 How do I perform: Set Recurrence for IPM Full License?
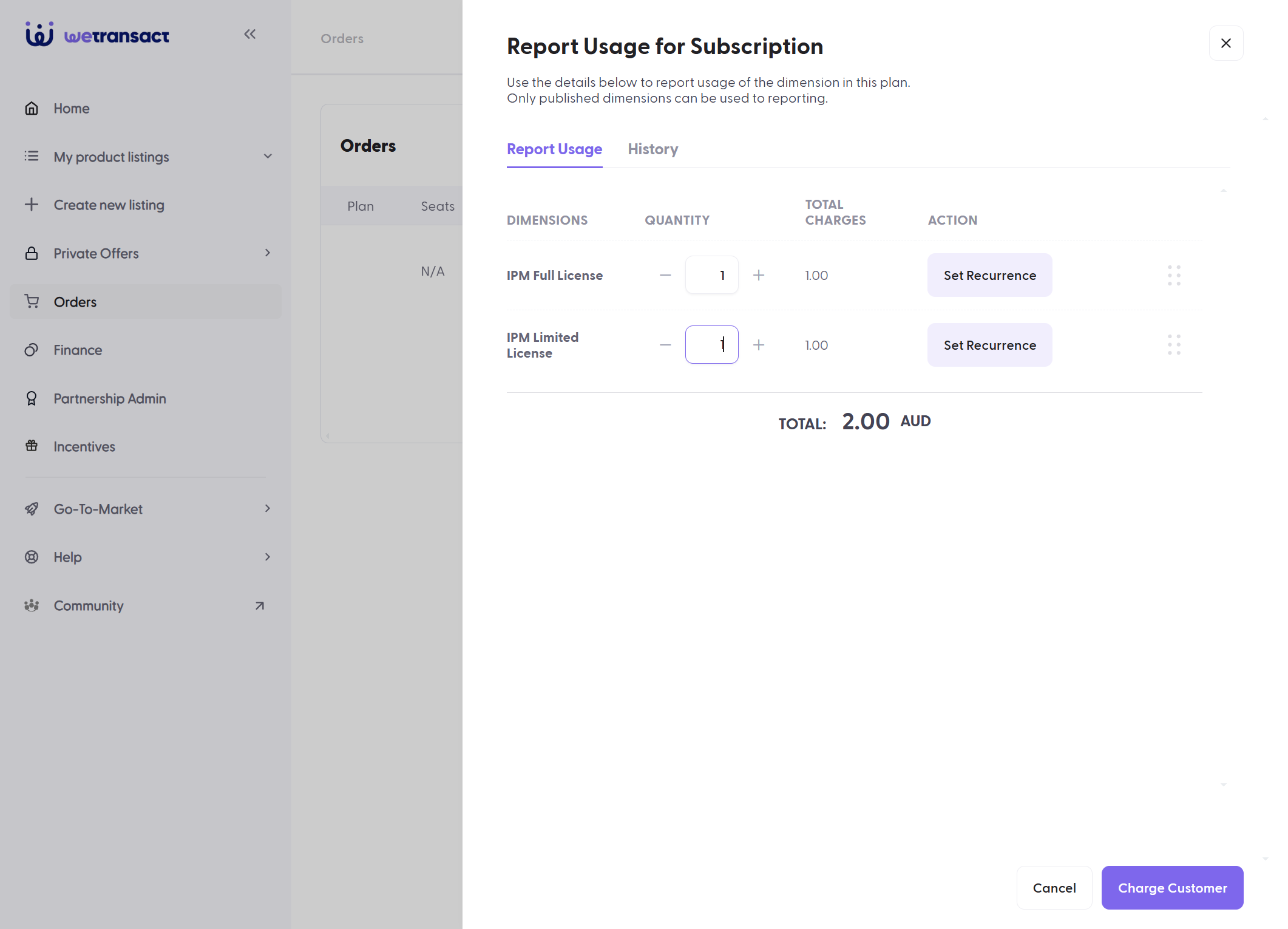pyautogui.click(x=989, y=275)
